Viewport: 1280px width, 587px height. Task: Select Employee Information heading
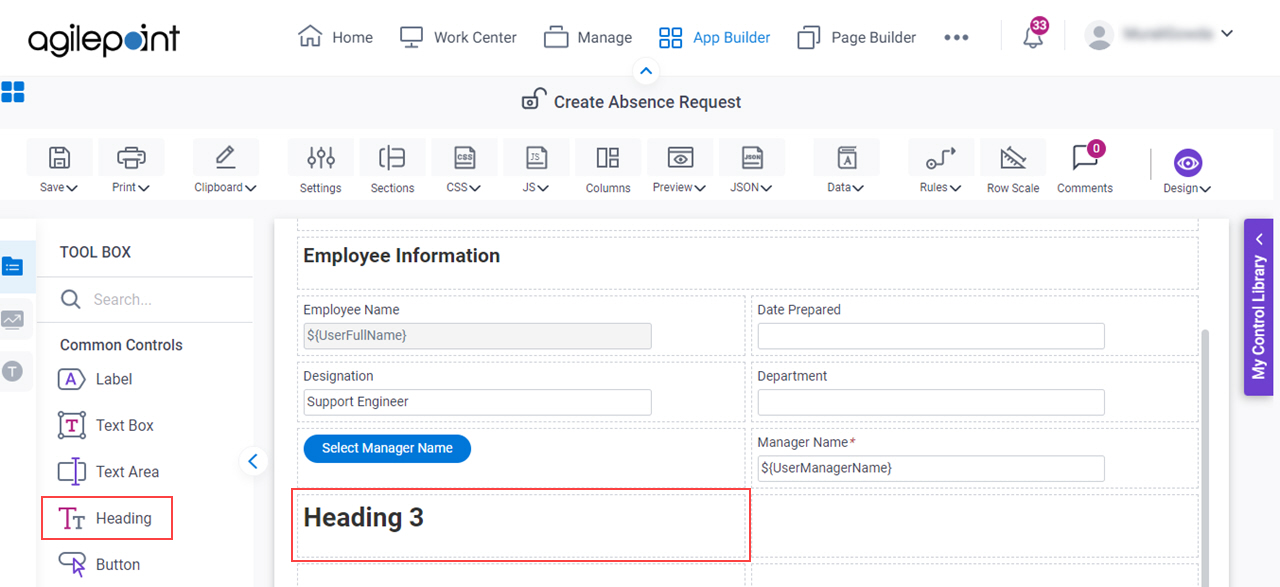(401, 255)
